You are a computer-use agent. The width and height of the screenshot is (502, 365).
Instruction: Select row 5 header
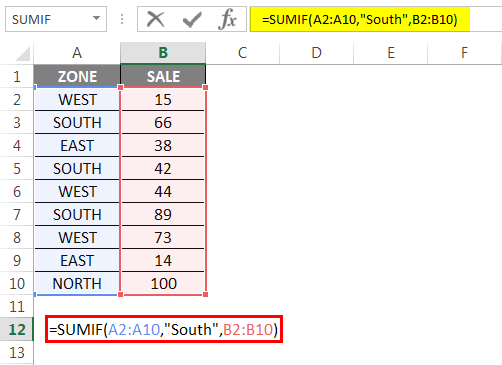click(17, 169)
